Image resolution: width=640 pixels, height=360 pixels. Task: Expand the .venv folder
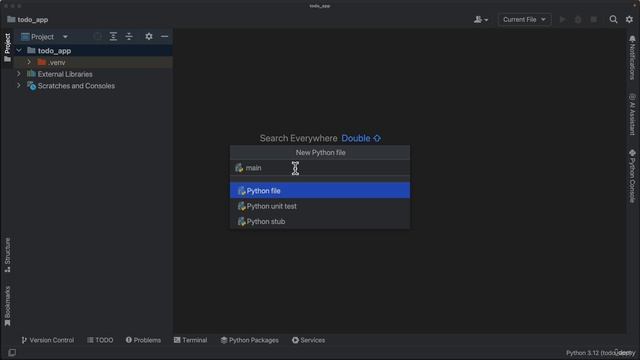click(29, 62)
